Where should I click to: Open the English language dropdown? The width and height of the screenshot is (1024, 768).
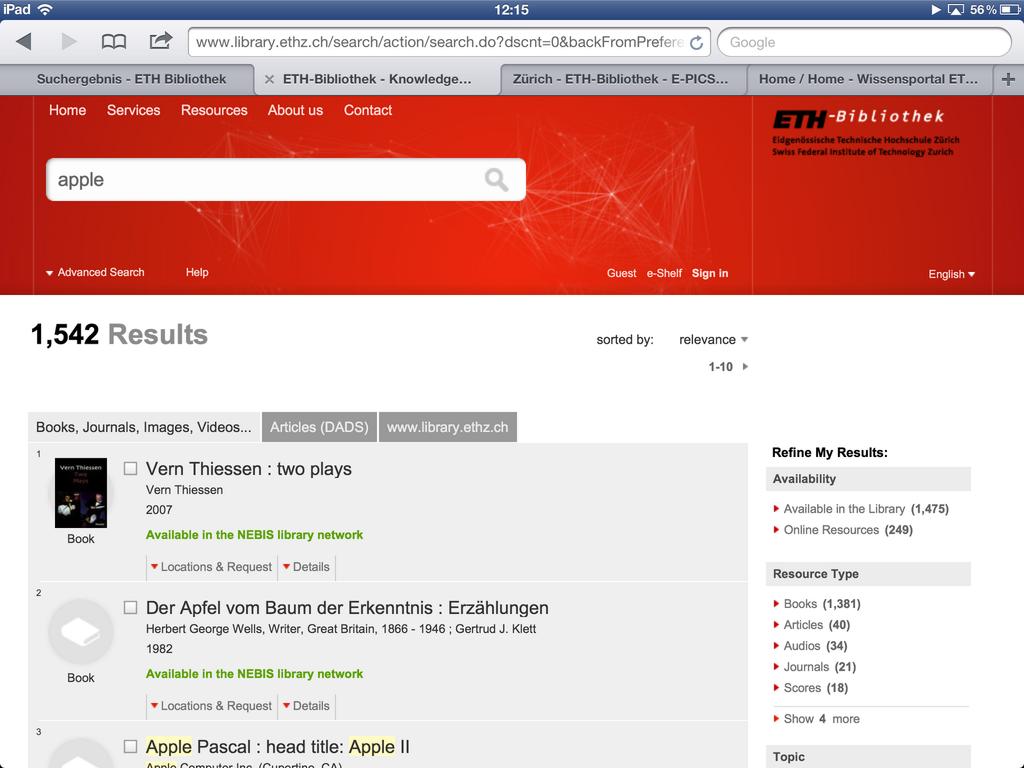click(952, 274)
